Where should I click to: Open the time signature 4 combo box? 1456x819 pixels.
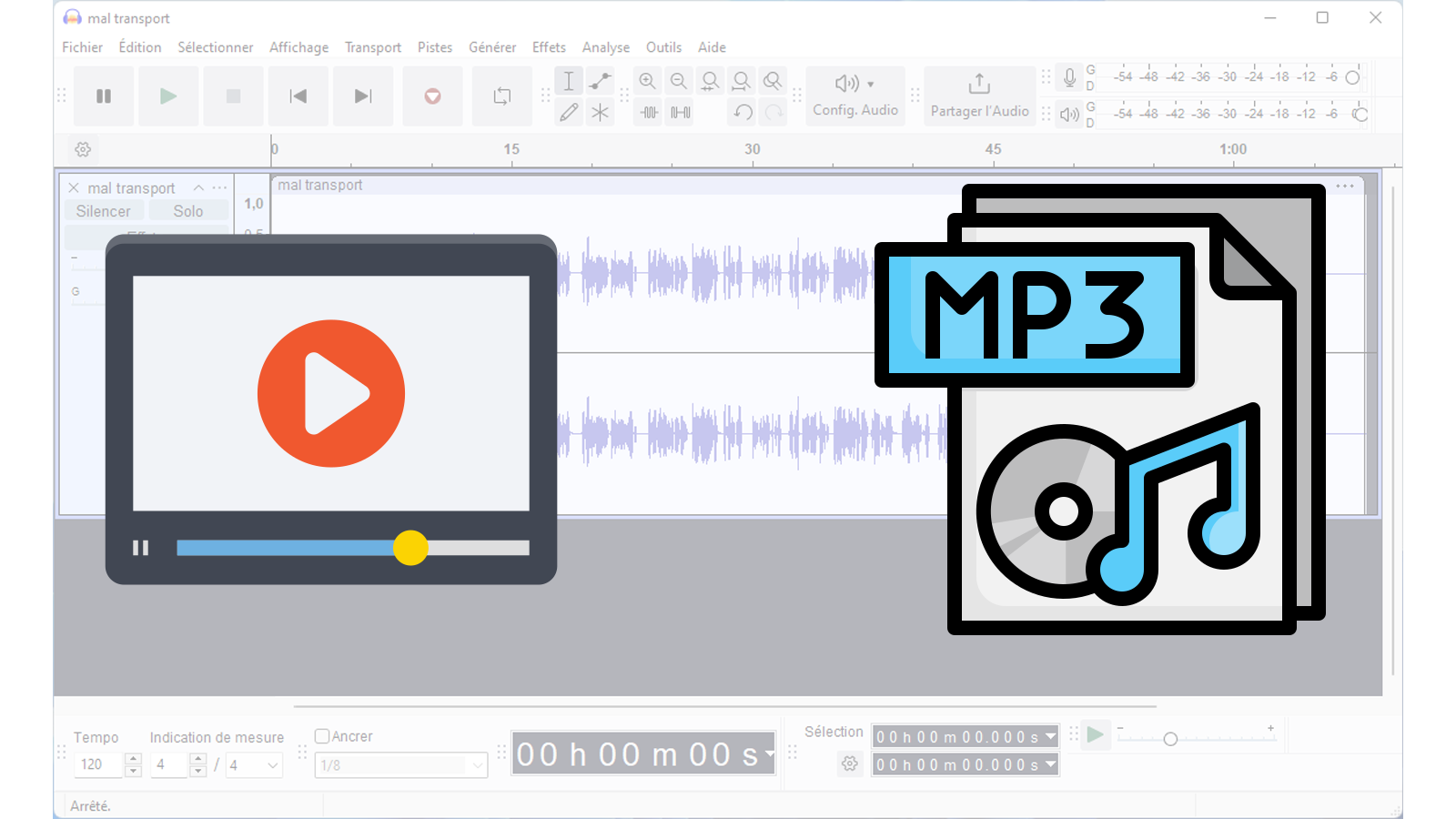pyautogui.click(x=253, y=765)
